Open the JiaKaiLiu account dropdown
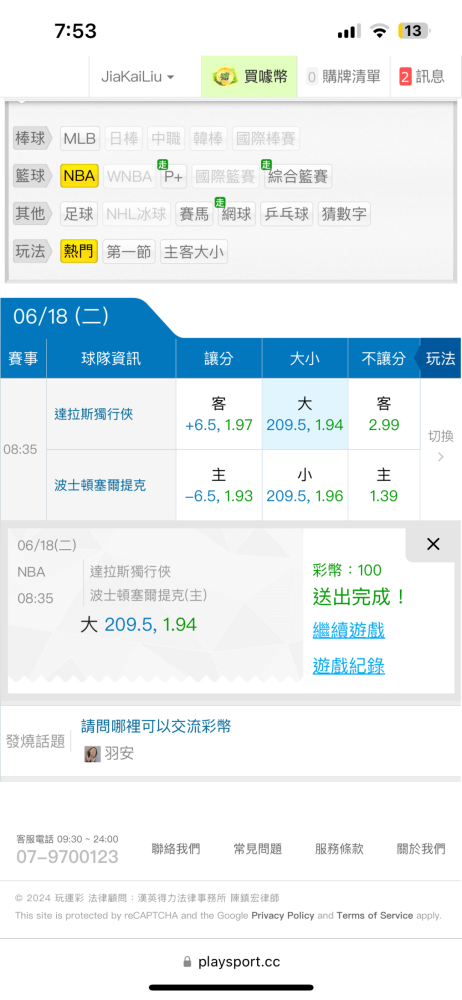The width and height of the screenshot is (462, 1000). (138, 77)
